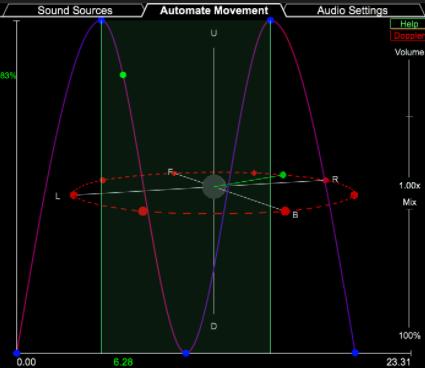The height and width of the screenshot is (368, 425).
Task: Click the grey listener head sphere
Action: (214, 187)
